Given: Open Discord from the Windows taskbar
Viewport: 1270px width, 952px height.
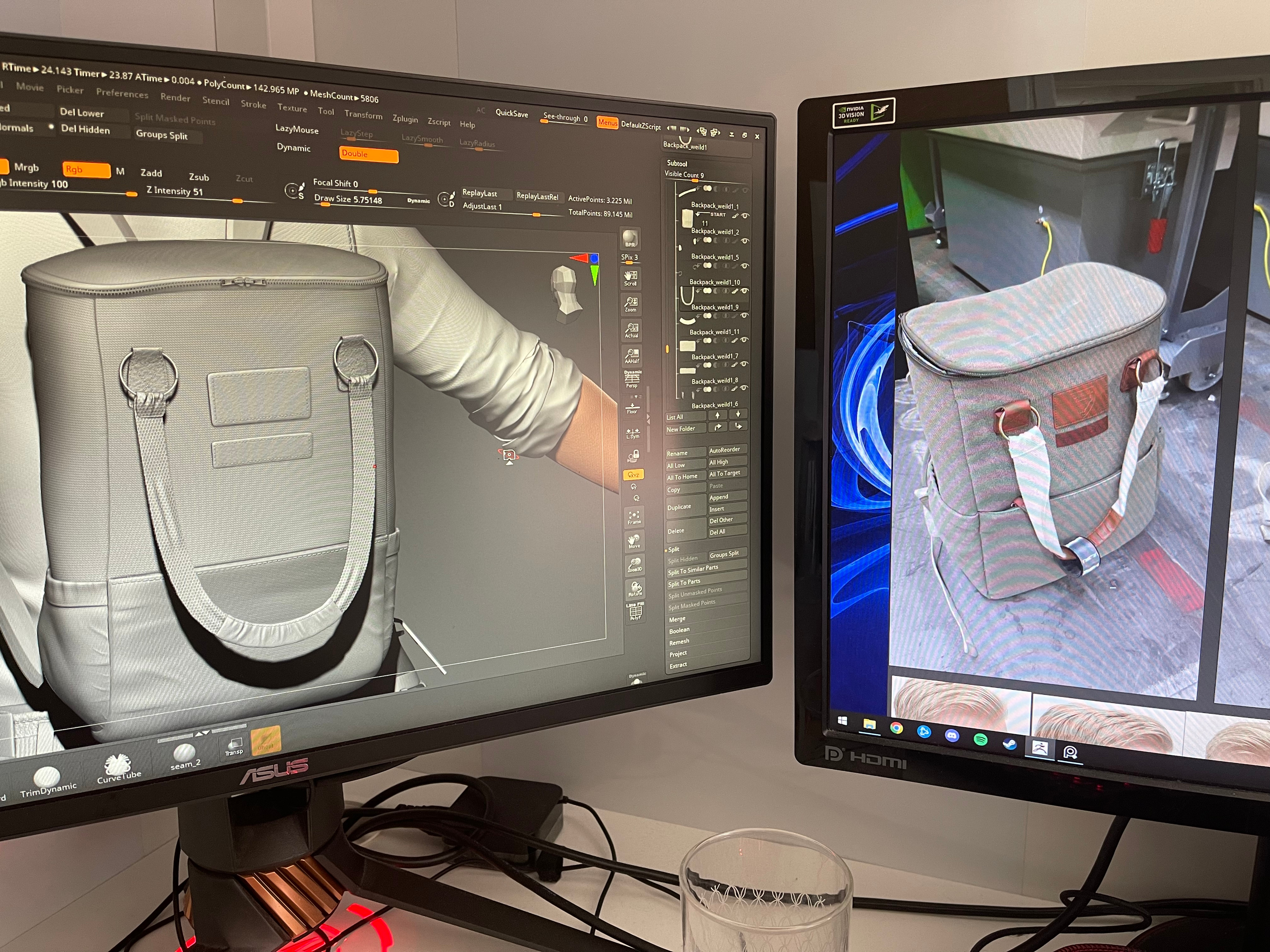Looking at the screenshot, I should [952, 735].
